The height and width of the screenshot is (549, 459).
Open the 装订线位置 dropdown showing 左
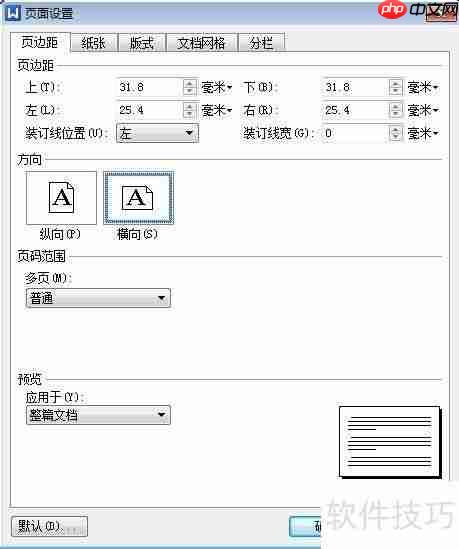pos(158,133)
